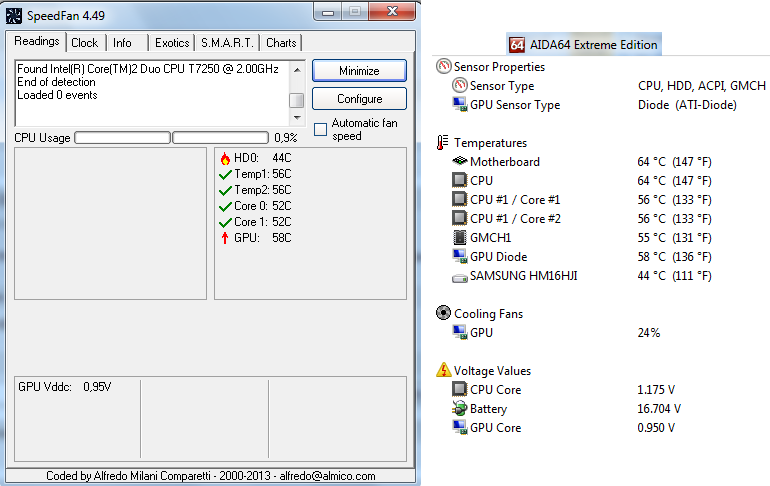Click the Cooling Fans fan icon

(x=443, y=313)
